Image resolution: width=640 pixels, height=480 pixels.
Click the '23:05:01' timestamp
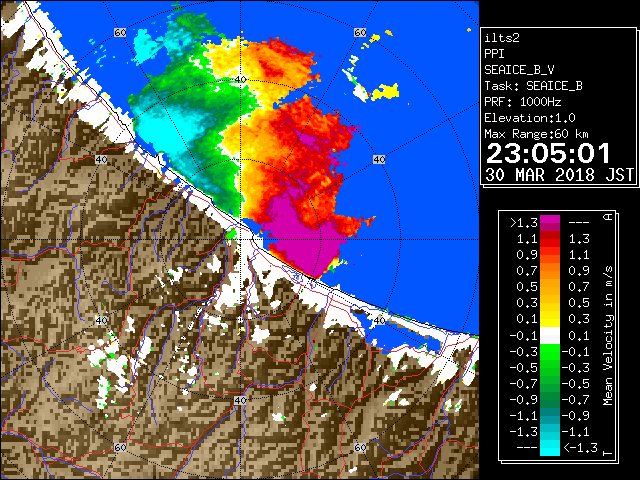click(548, 153)
